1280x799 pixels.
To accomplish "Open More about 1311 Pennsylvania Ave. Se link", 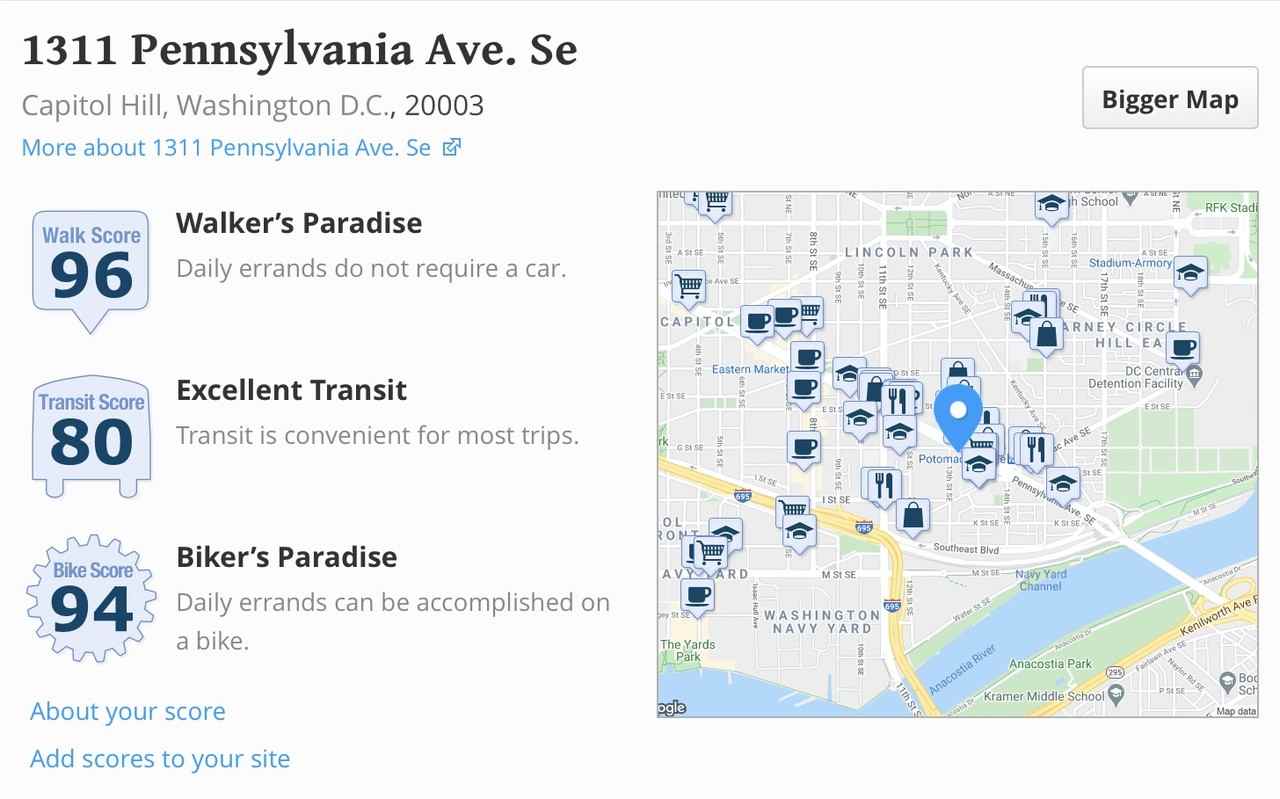I will click(226, 148).
